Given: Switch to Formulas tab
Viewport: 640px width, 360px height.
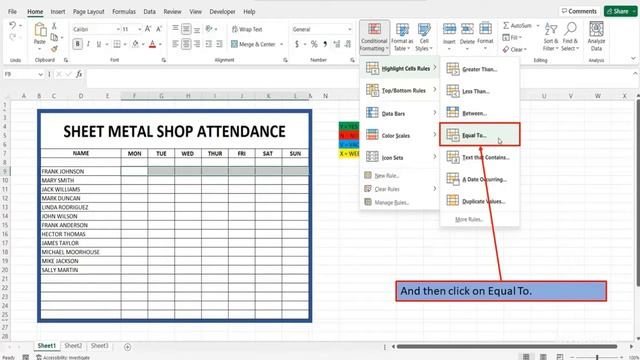Looking at the screenshot, I should click(124, 11).
